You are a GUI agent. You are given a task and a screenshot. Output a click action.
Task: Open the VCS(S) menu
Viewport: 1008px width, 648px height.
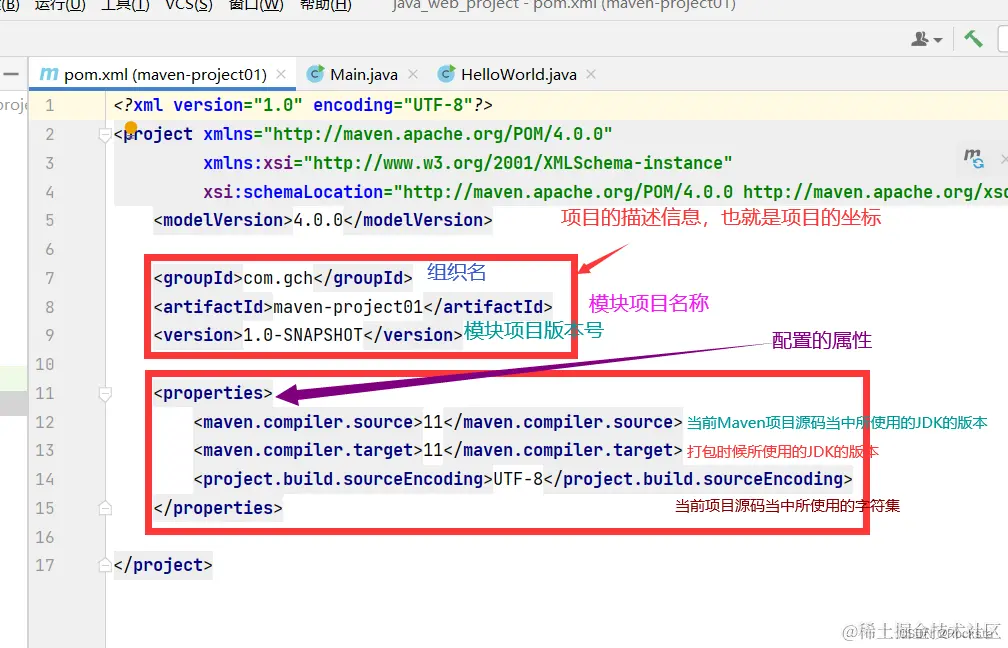click(x=188, y=5)
